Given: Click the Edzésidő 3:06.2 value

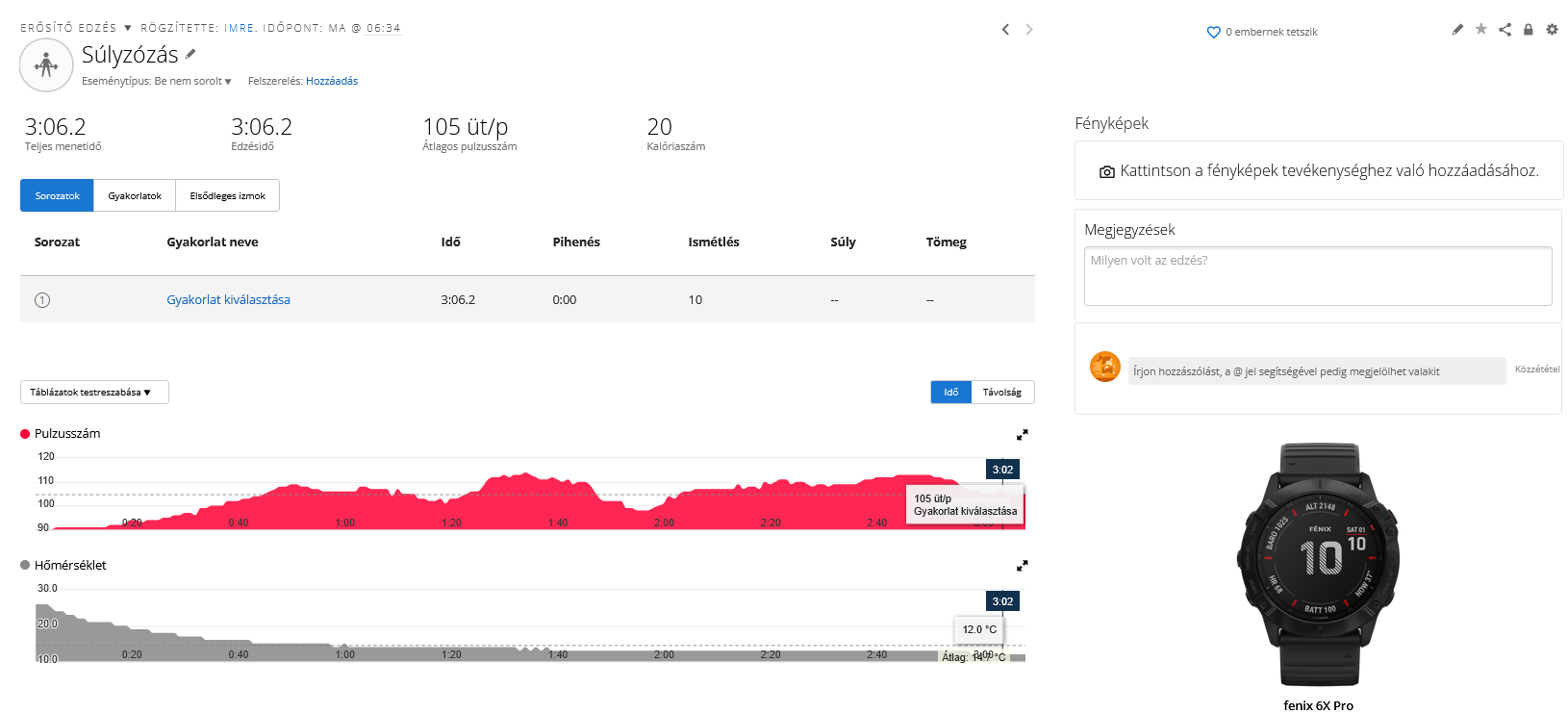Looking at the screenshot, I should [262, 127].
